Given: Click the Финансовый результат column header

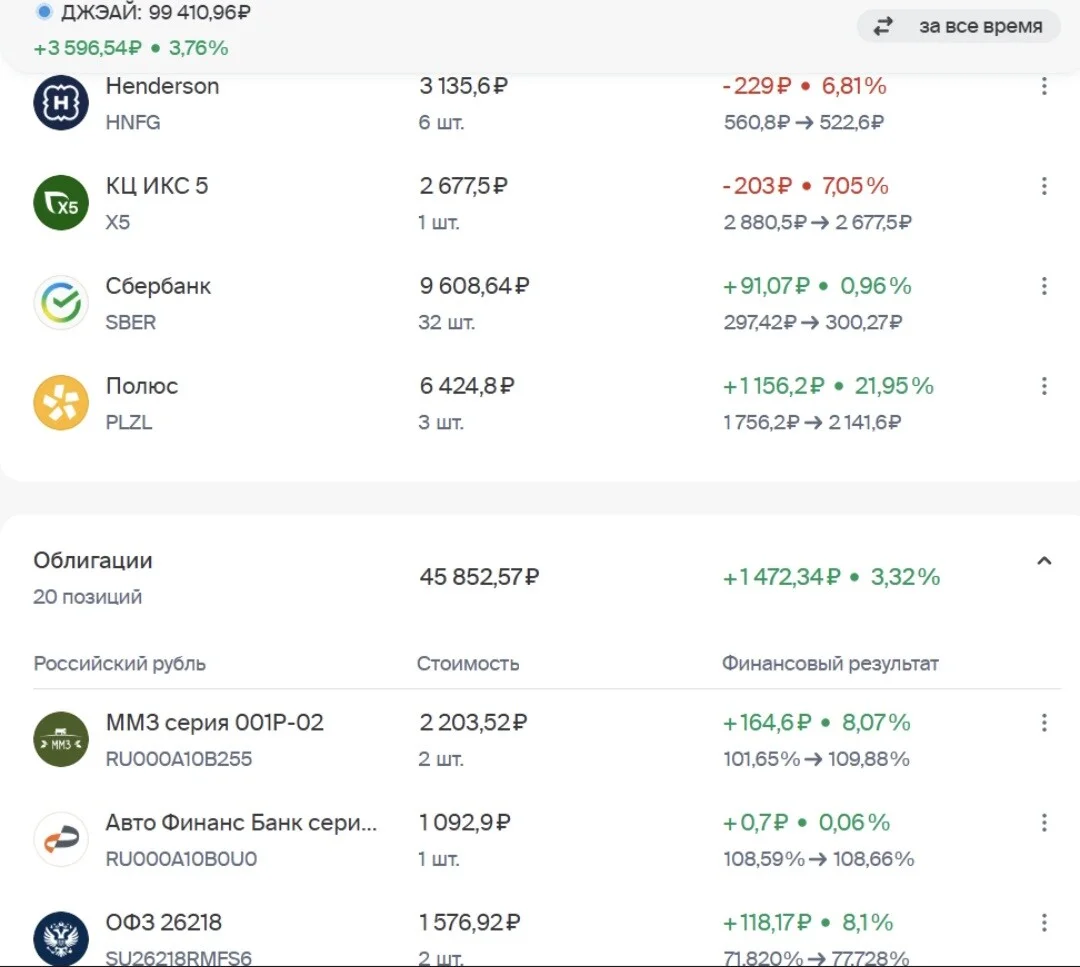Looking at the screenshot, I should click(x=830, y=663).
